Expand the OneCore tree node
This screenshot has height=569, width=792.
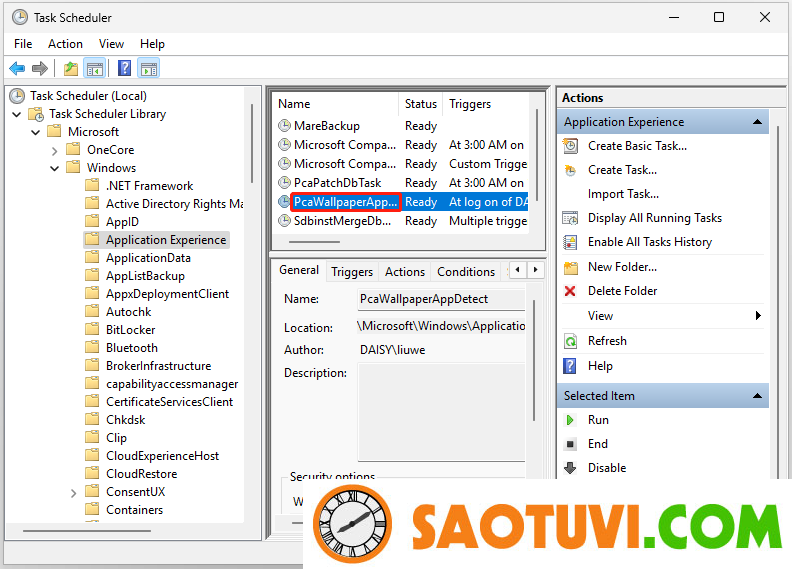click(55, 150)
